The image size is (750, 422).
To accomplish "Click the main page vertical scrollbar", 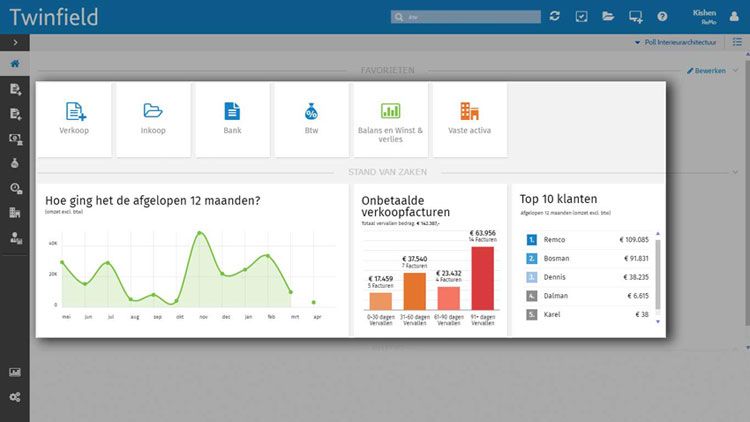I will (x=747, y=191).
